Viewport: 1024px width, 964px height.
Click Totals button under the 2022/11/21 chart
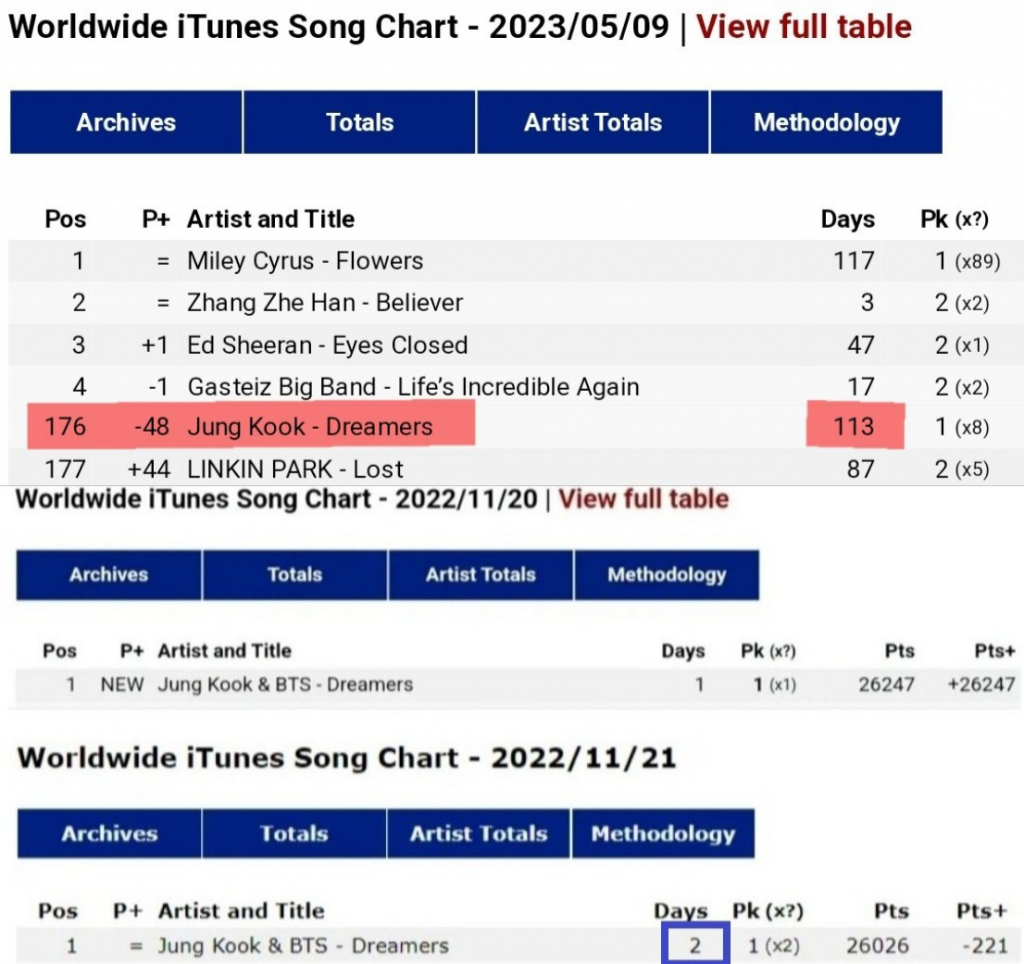[x=294, y=834]
